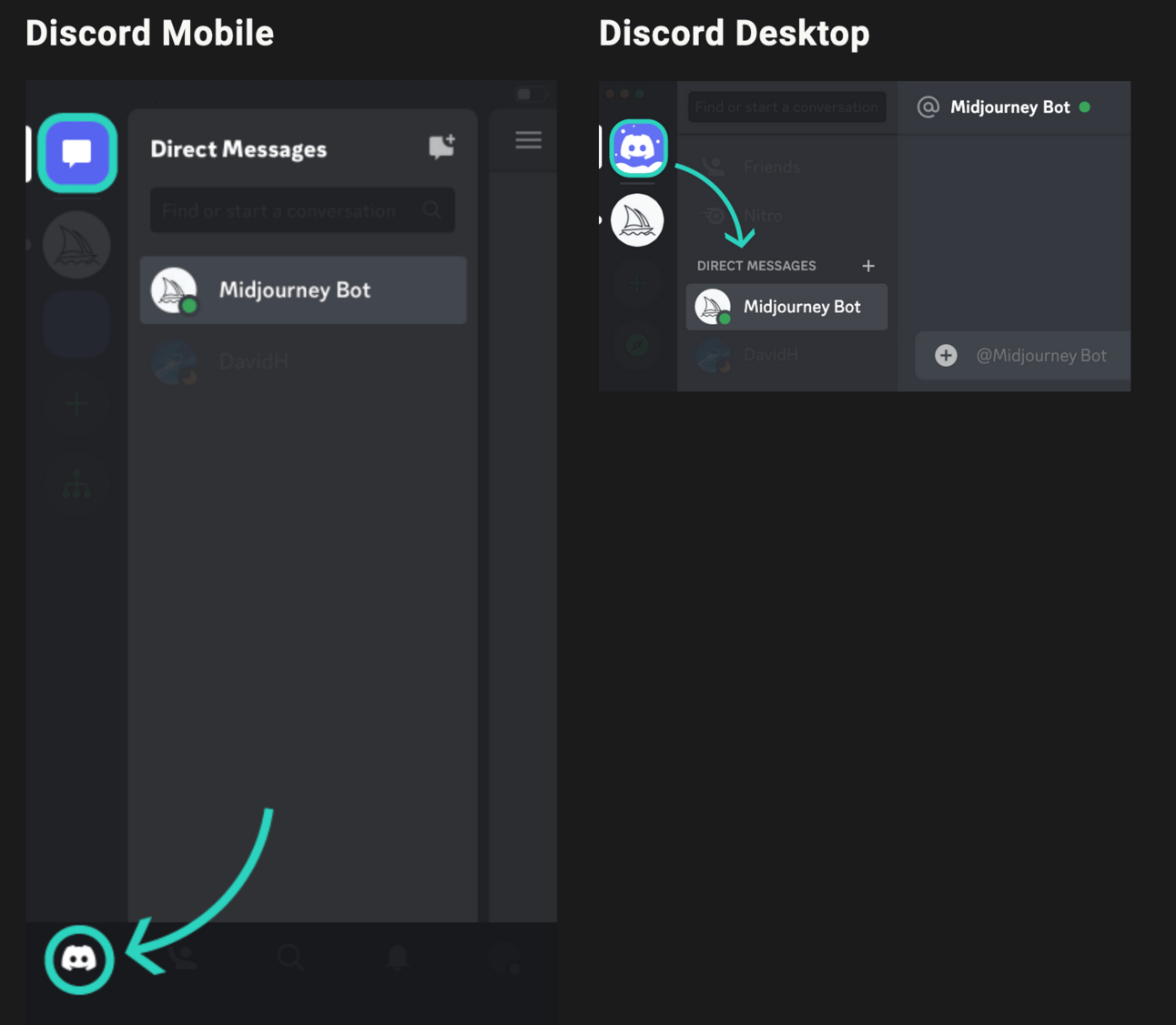Click the attachment plus button in message box

[x=946, y=355]
